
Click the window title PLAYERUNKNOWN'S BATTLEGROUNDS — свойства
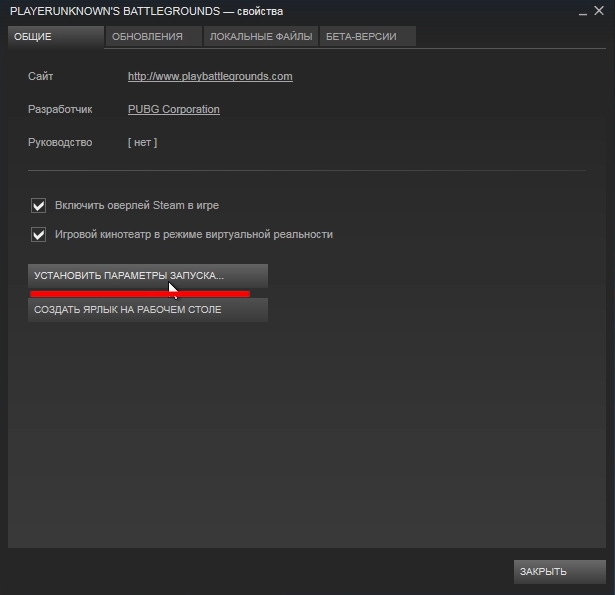[146, 11]
